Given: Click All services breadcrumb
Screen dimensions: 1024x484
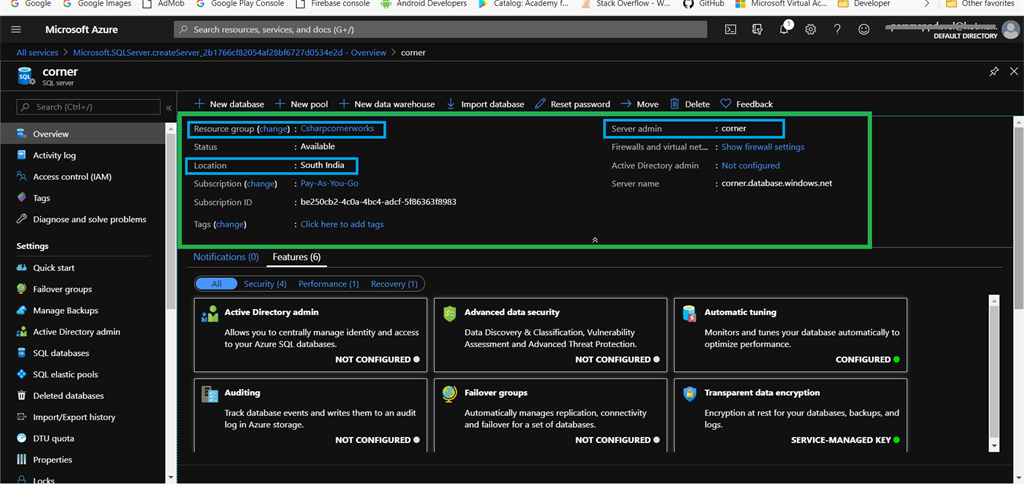Looking at the screenshot, I should coord(37,52).
